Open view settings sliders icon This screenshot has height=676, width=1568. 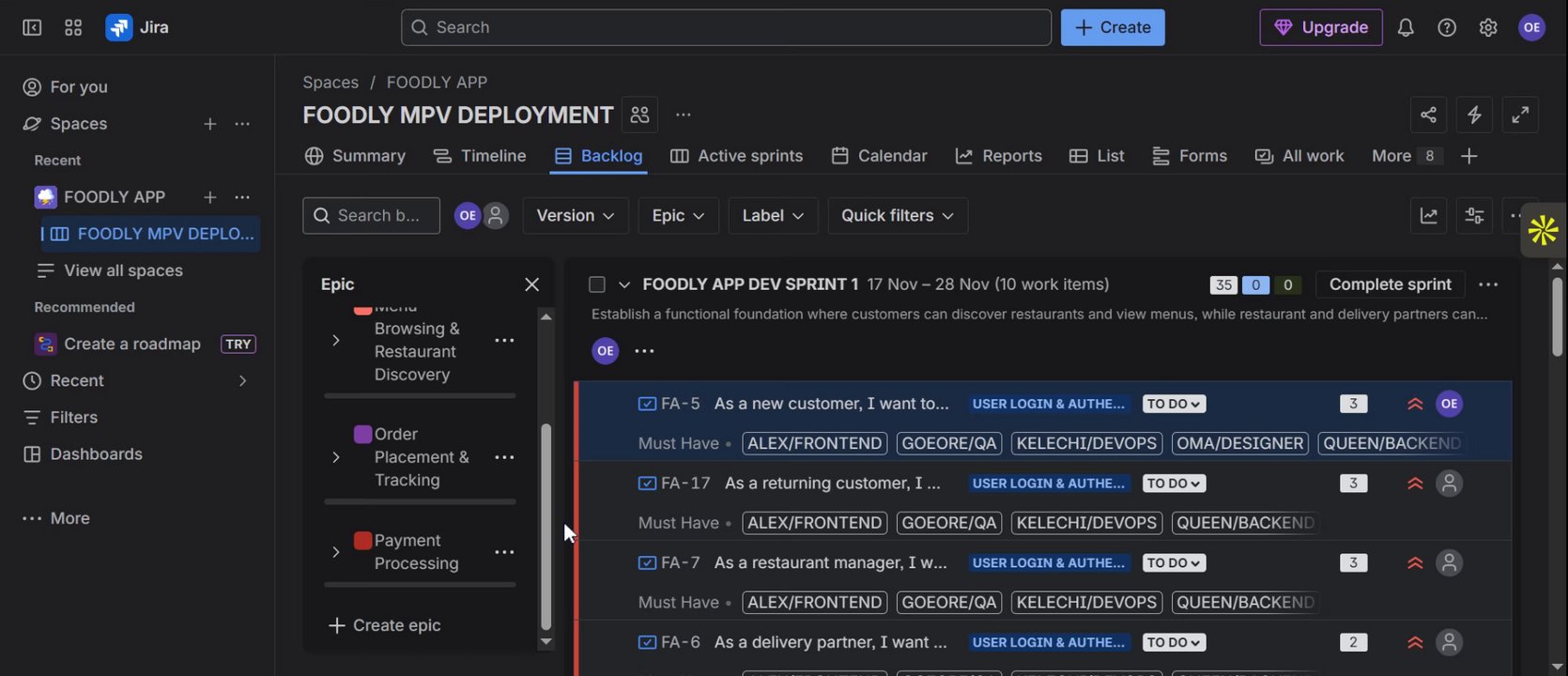click(x=1474, y=216)
